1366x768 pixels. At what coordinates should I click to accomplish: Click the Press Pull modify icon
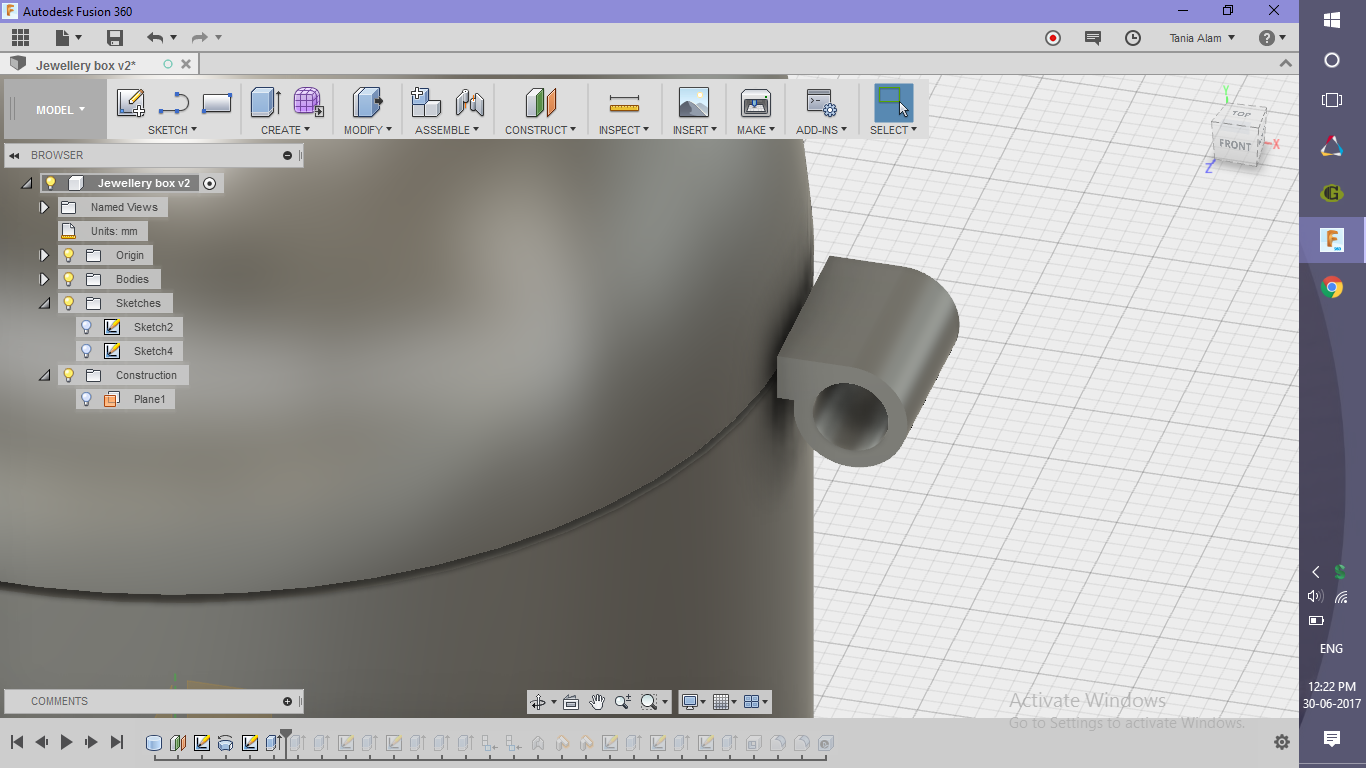click(x=368, y=103)
